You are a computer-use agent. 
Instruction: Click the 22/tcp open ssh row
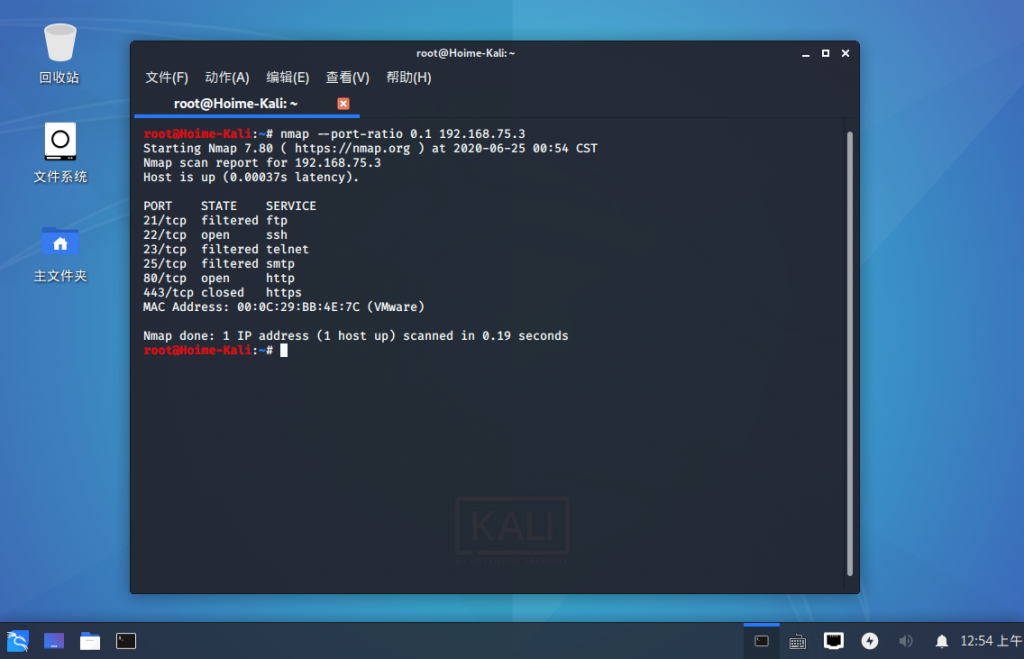coord(216,234)
